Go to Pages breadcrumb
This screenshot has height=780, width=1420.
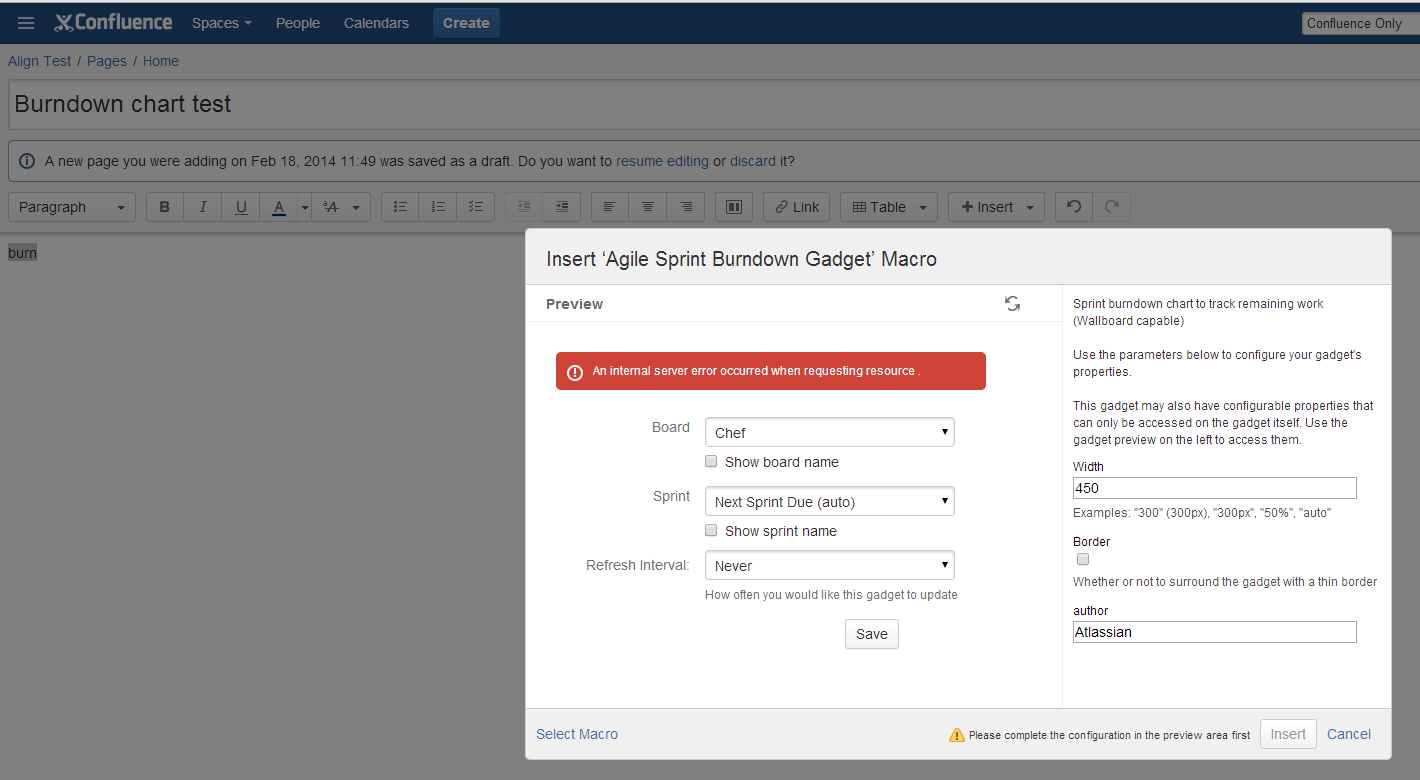107,61
